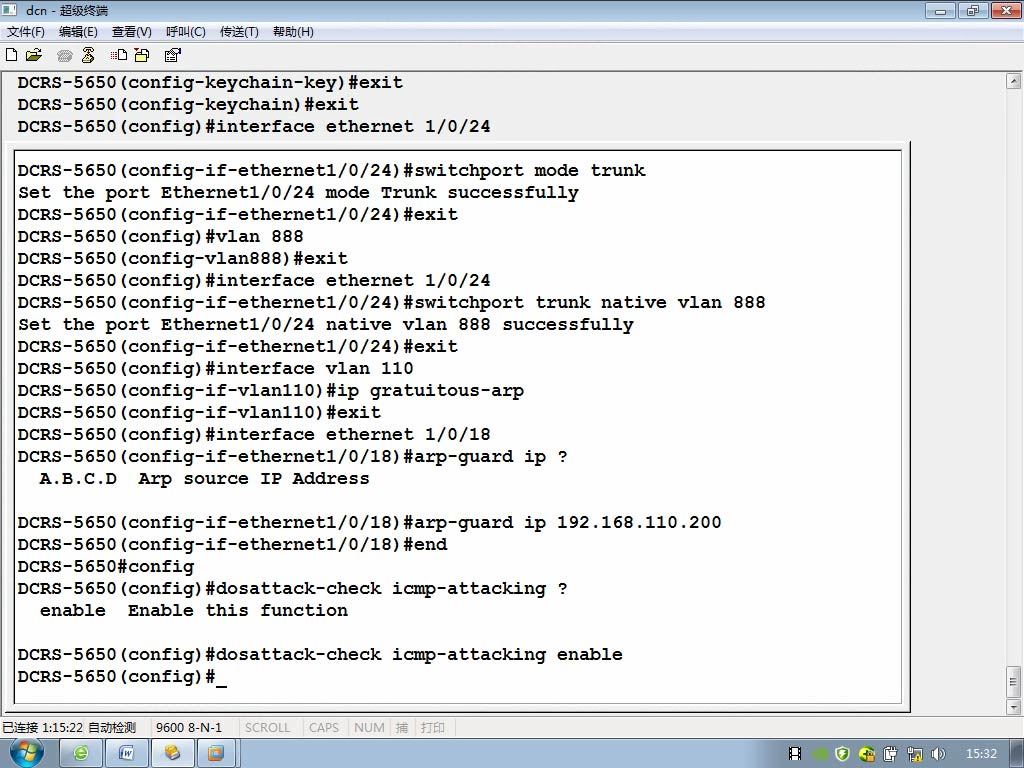Switch to the Word taskbar button
Image resolution: width=1024 pixels, height=768 pixels.
pyautogui.click(x=127, y=753)
